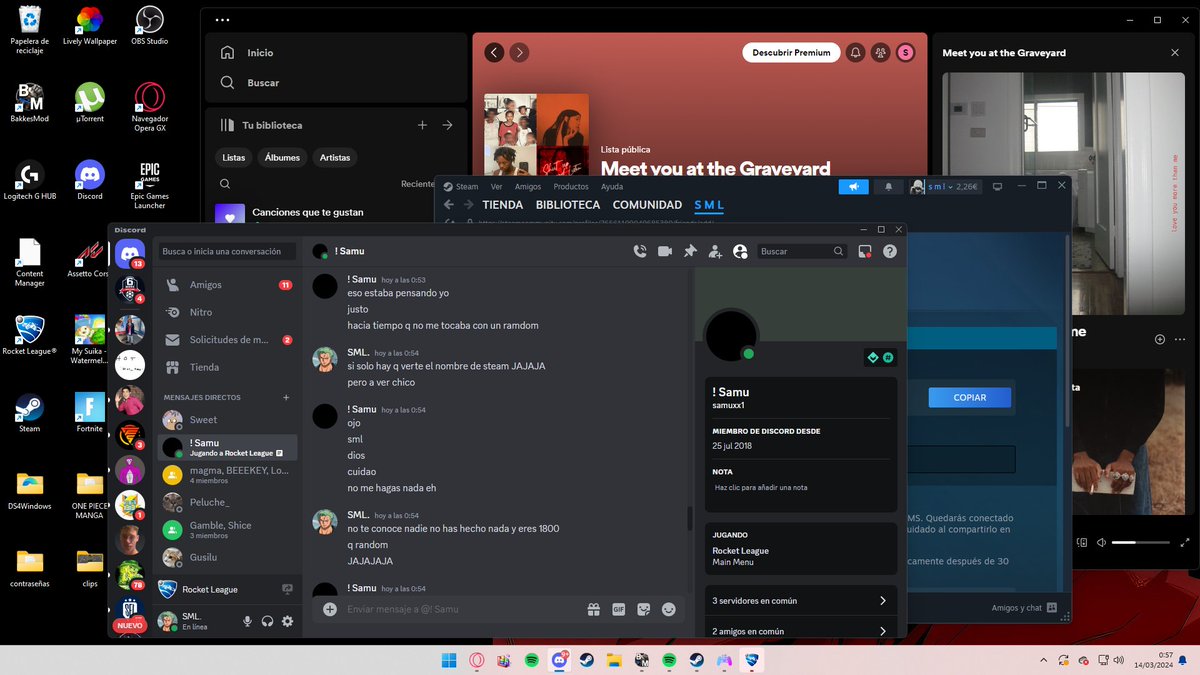The image size is (1200, 675).
Task: Expand 3 servidores en común
Action: [800, 601]
